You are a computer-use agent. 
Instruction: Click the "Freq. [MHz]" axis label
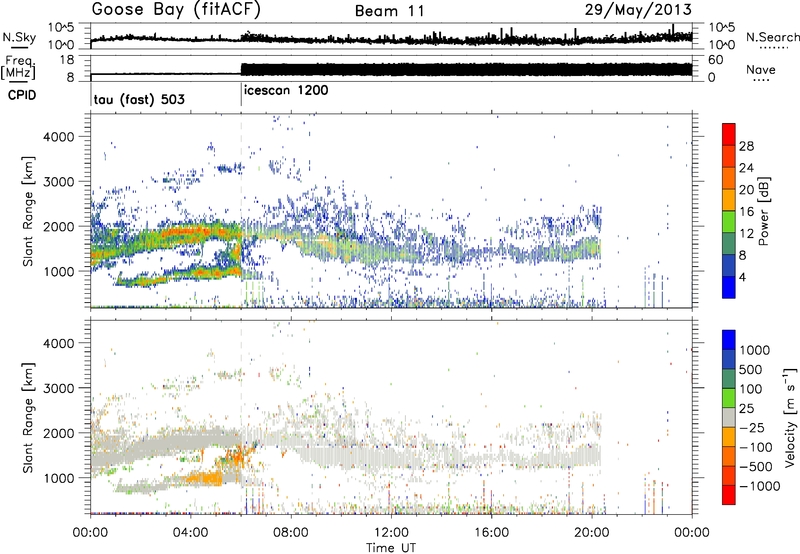pyautogui.click(x=19, y=68)
